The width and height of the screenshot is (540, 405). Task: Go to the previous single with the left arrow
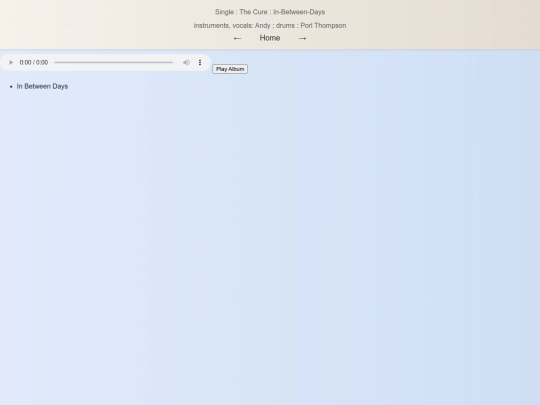237,38
